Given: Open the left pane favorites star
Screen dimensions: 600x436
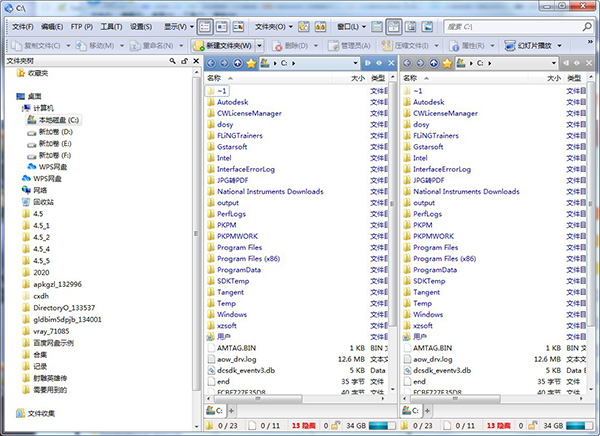Looking at the screenshot, I should [x=251, y=63].
